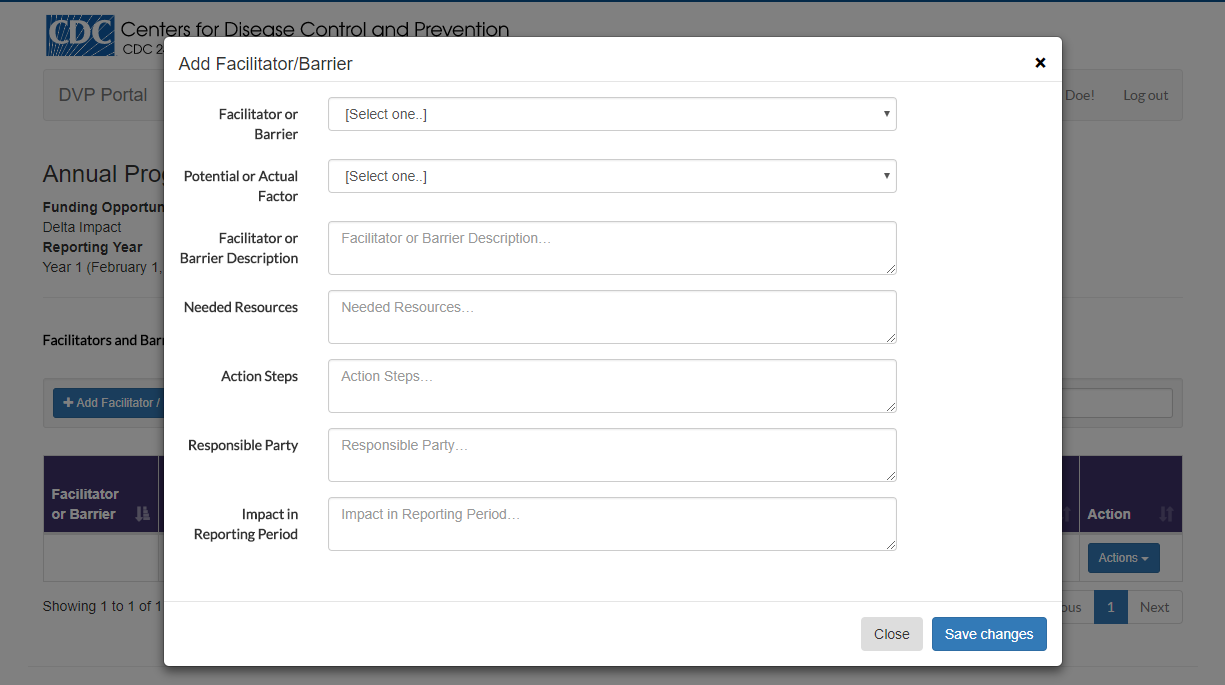The image size is (1225, 685).
Task: Grab the resize handle of Needed Resources box
Action: click(x=891, y=338)
